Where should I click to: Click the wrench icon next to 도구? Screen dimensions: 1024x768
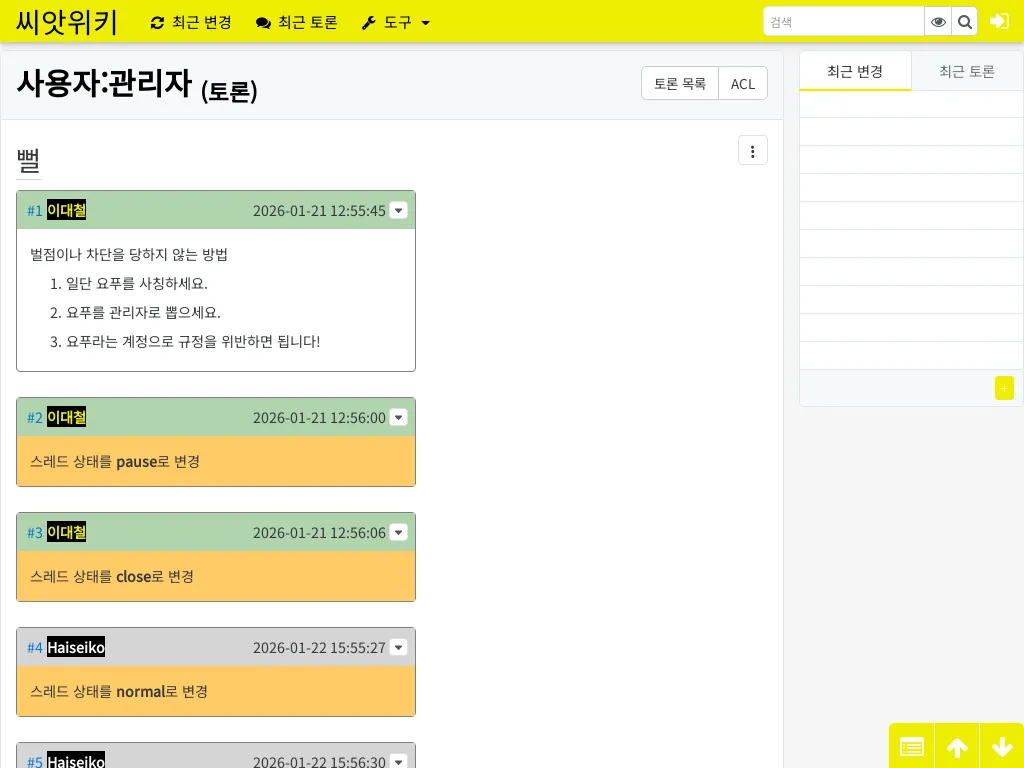click(x=368, y=22)
